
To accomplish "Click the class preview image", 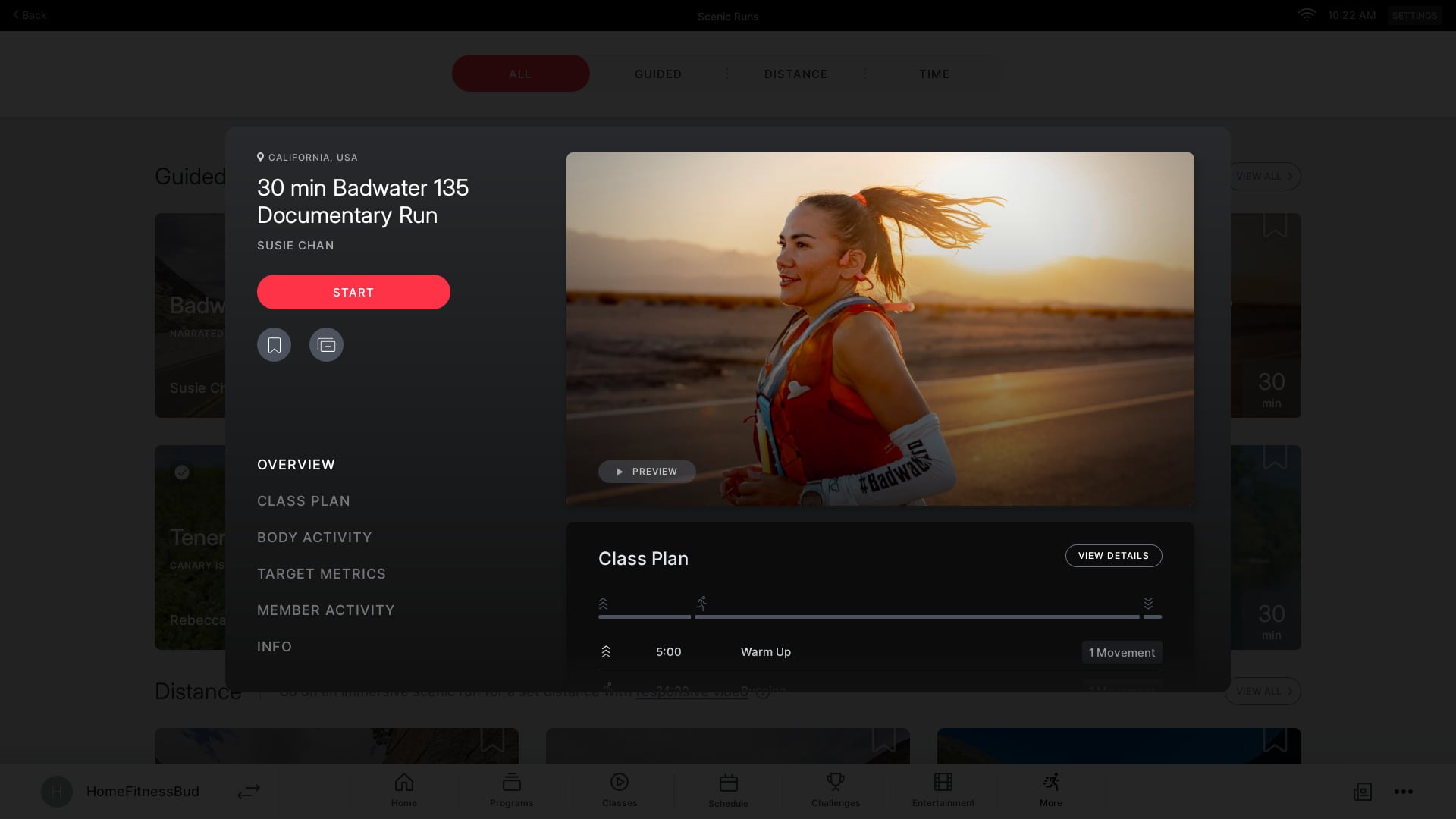I will point(880,329).
